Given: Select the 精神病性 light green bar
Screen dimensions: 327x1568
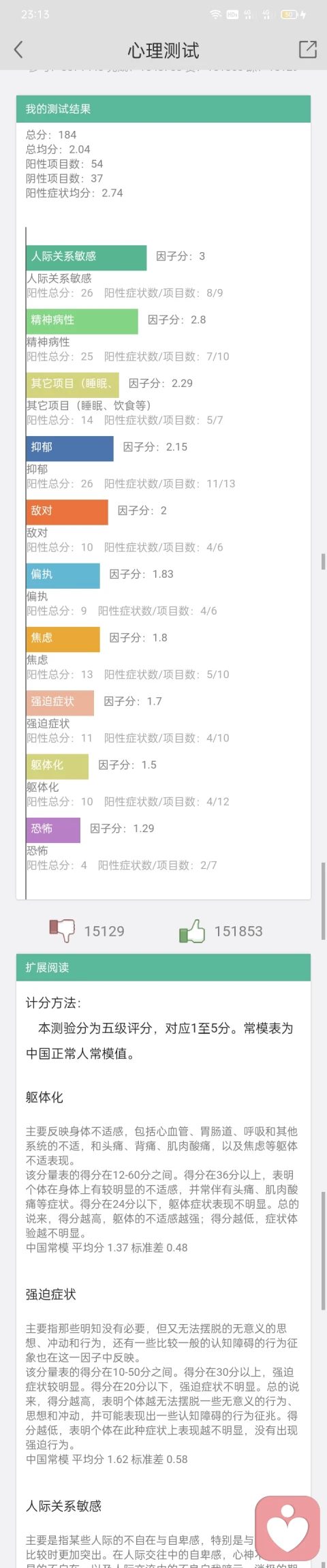Looking at the screenshot, I should pos(82,320).
